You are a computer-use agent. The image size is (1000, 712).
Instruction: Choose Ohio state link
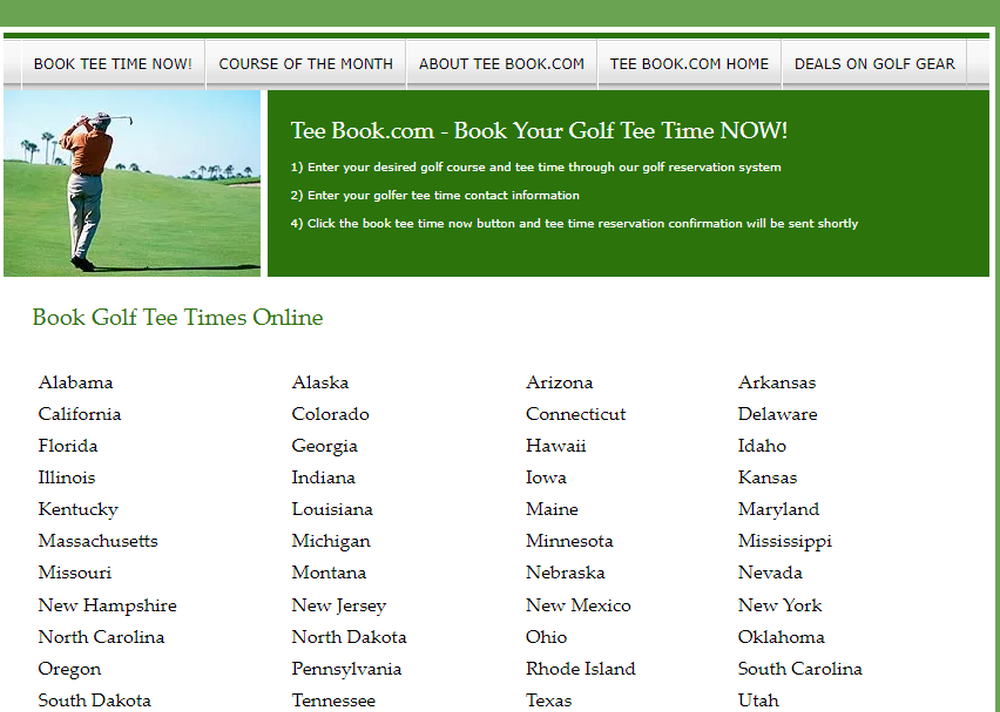547,637
